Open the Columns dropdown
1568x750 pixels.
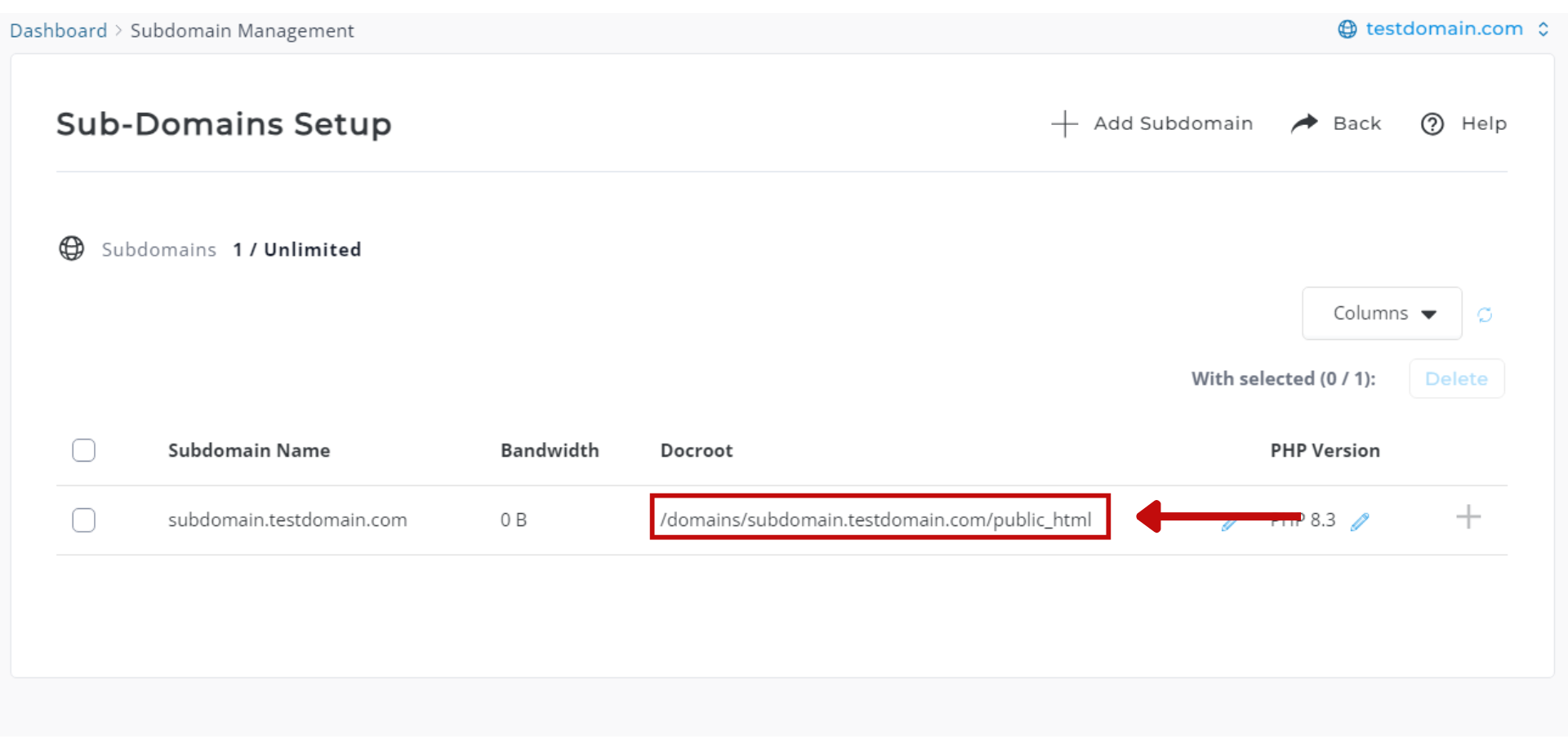click(1382, 314)
